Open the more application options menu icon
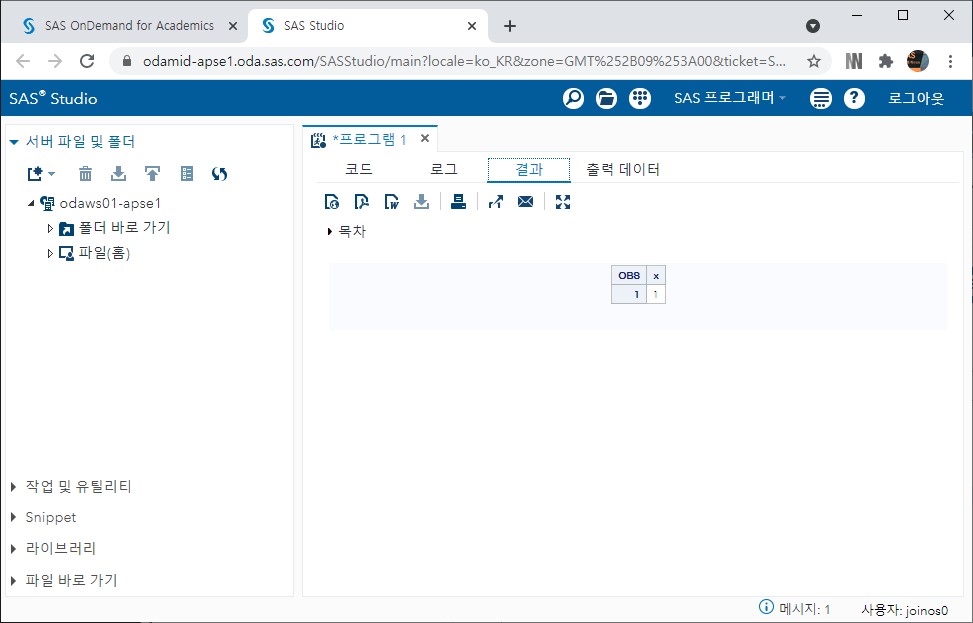The image size is (973, 623). 820,98
